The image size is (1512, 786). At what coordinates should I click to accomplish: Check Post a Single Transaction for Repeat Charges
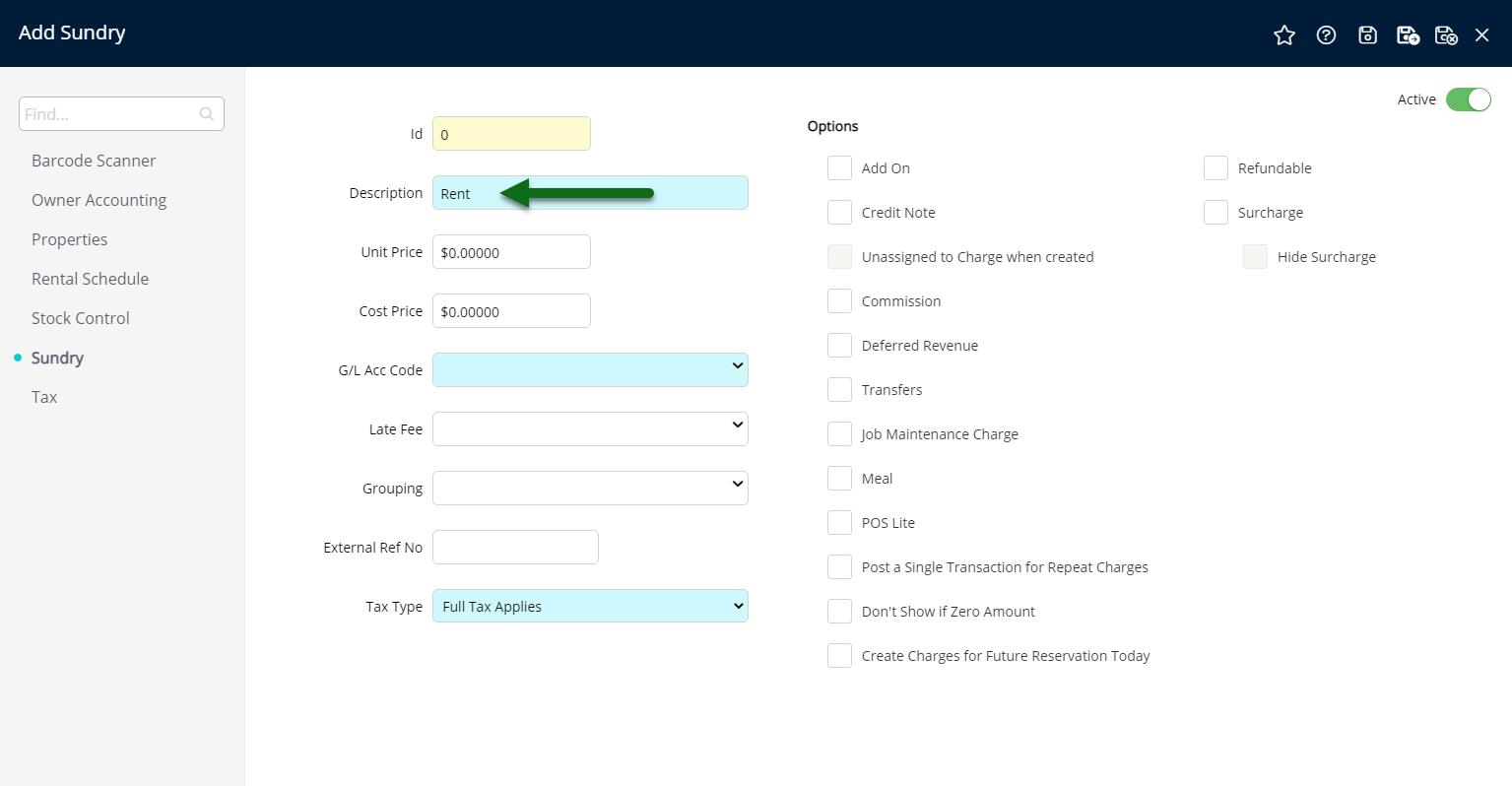839,567
